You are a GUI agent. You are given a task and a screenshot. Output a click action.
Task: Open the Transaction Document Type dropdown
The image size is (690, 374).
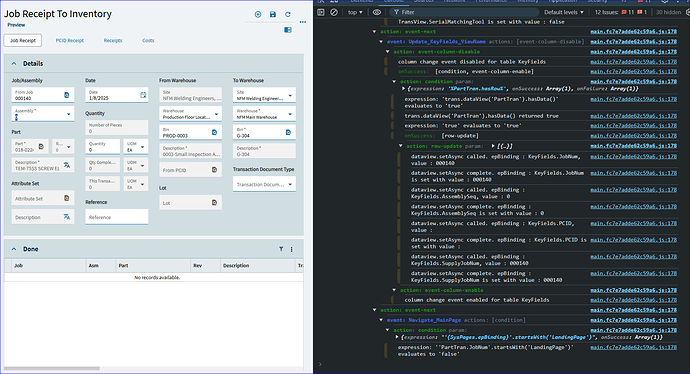point(264,184)
